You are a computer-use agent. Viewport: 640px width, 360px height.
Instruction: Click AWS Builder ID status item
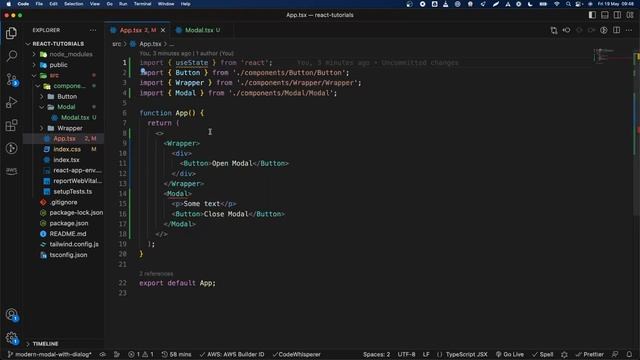232,354
